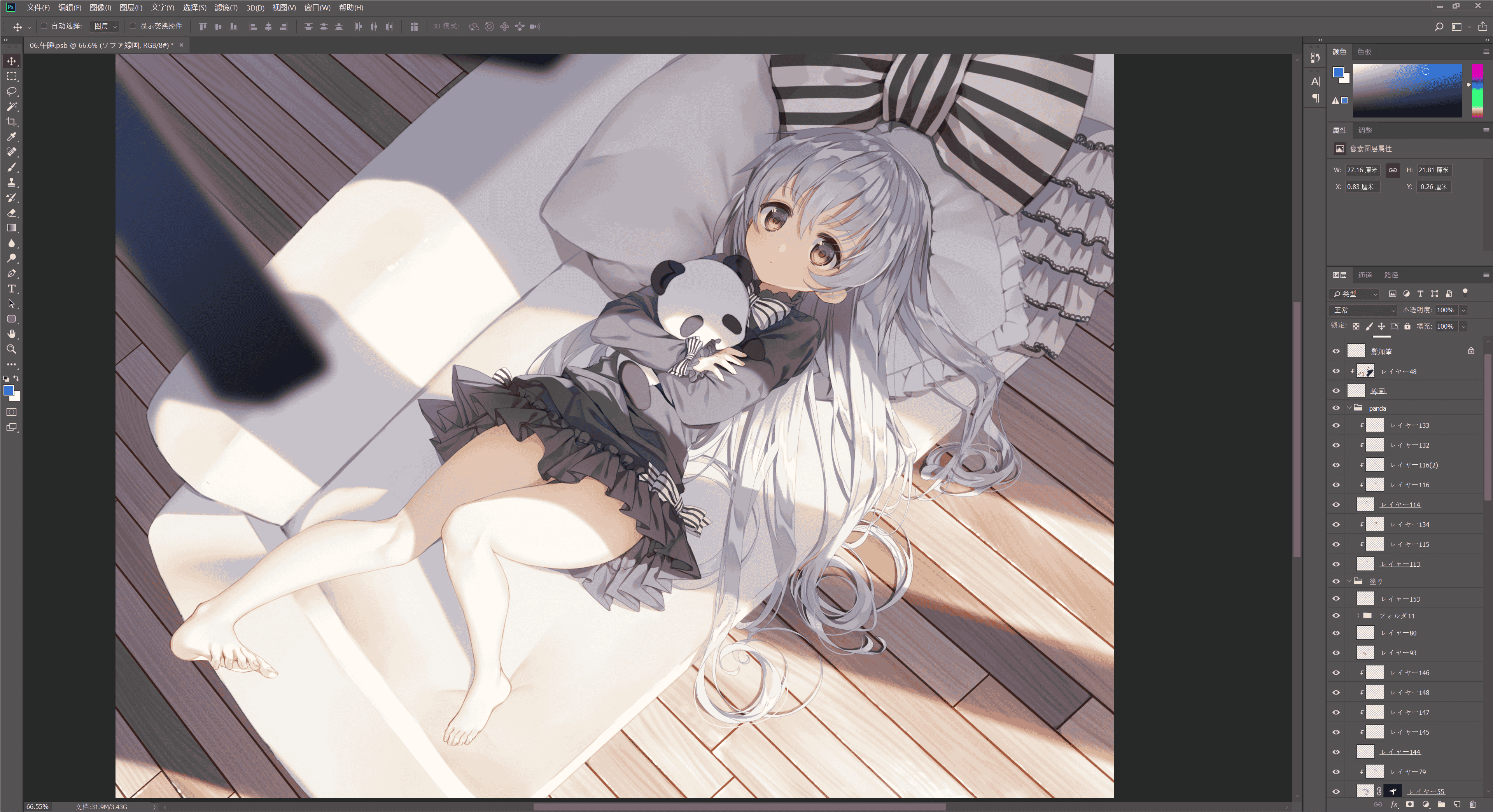The image size is (1493, 812).
Task: Select the Brush tool
Action: click(x=12, y=167)
